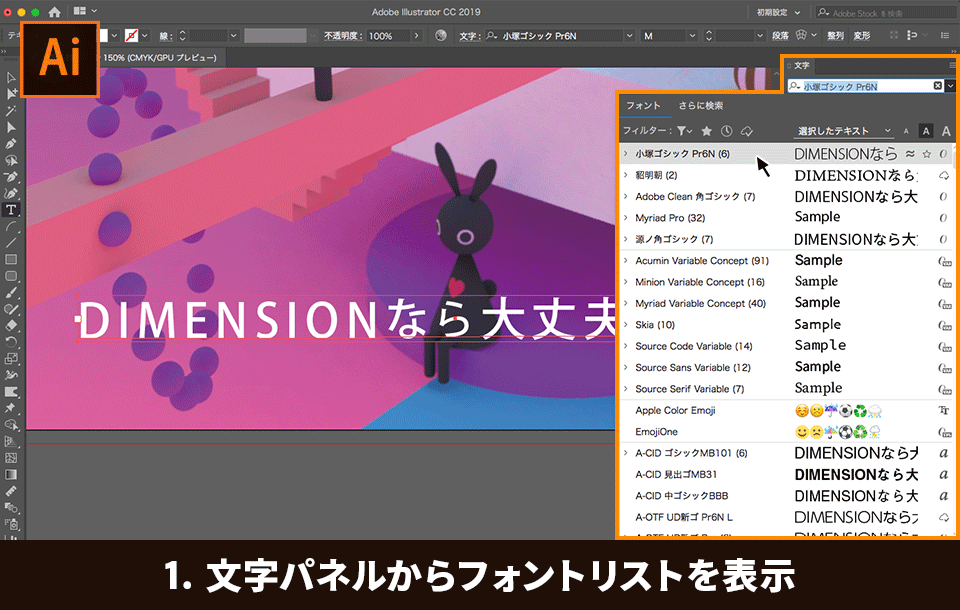Screen dimensions: 960x610
Task: Select the Eraser tool
Action: coord(10,326)
